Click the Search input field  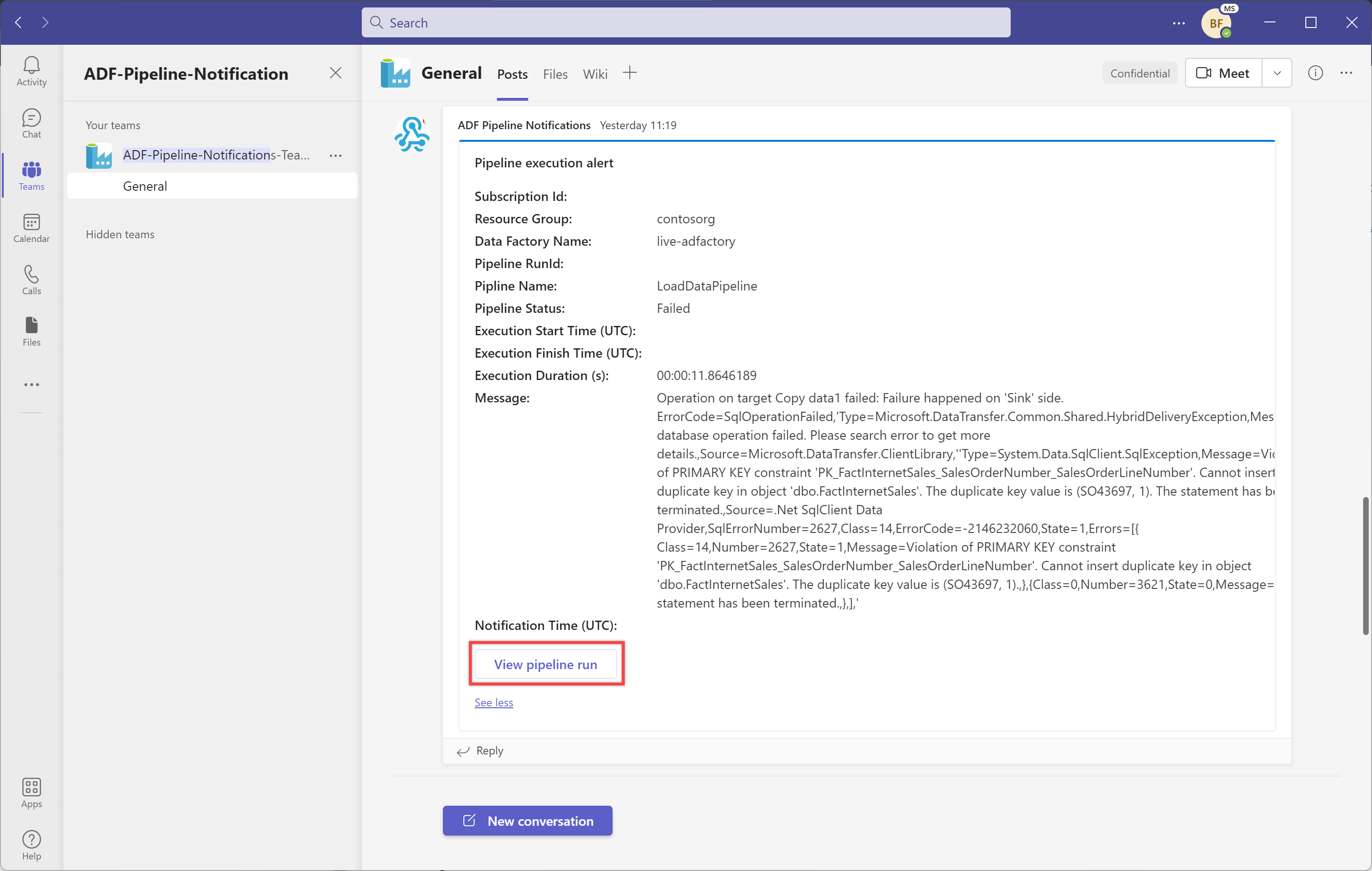point(685,23)
